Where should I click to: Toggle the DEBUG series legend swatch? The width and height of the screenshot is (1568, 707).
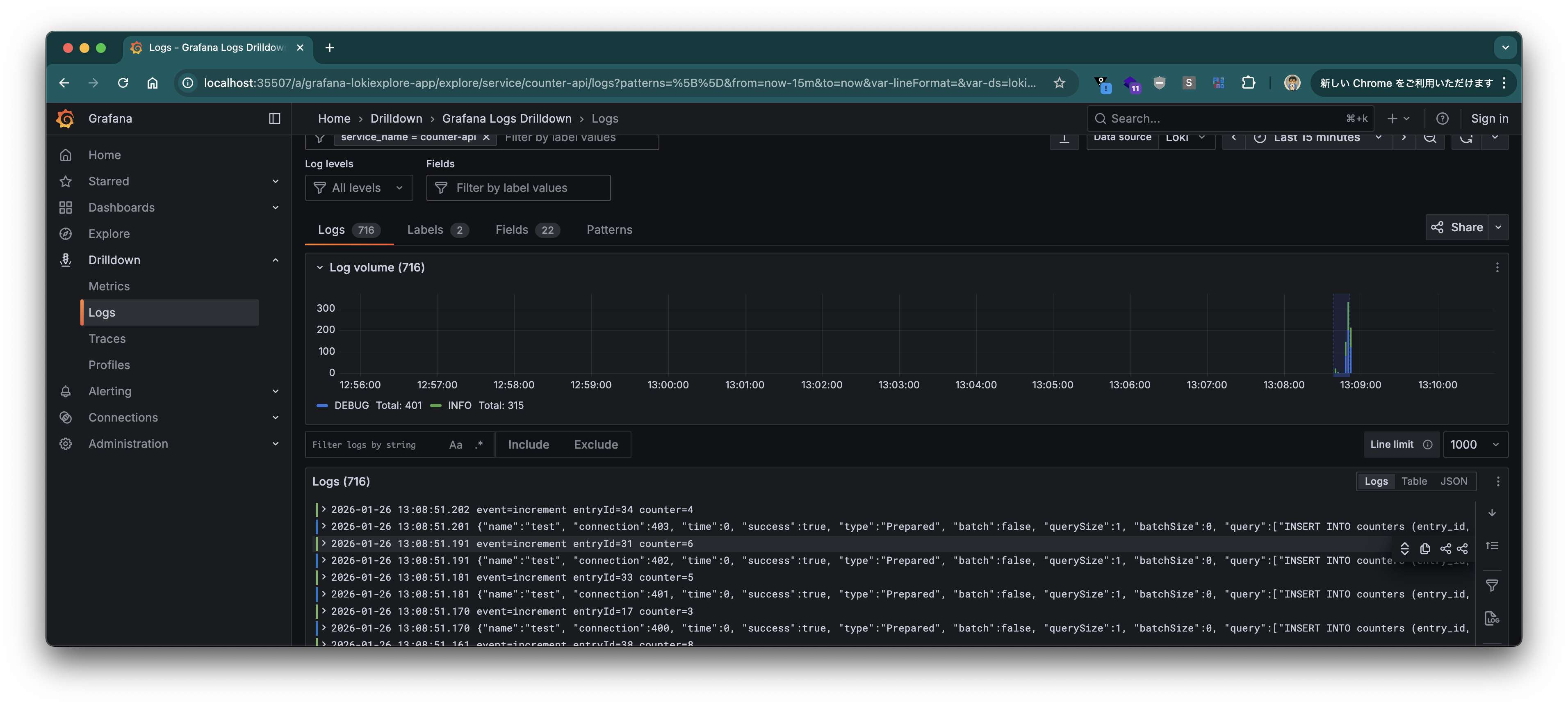click(x=323, y=406)
